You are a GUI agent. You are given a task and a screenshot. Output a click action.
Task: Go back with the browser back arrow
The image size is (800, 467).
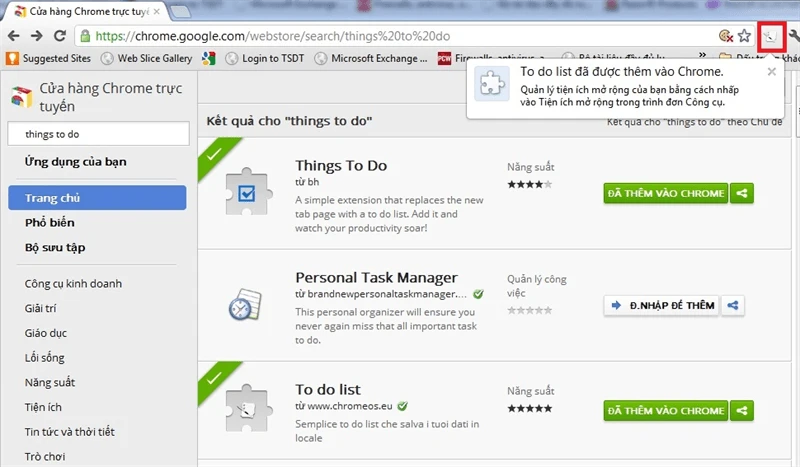(14, 36)
